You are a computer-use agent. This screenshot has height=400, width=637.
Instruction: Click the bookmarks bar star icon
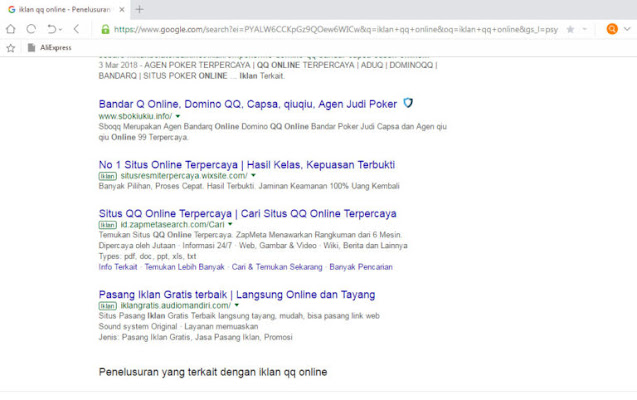tap(11, 48)
